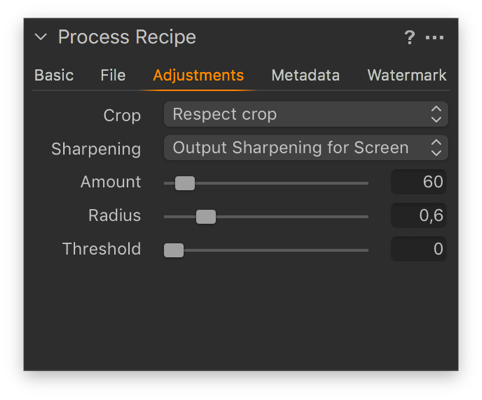This screenshot has width=482, height=400.
Task: Click the far right of the Amount slider track
Action: pos(366,183)
